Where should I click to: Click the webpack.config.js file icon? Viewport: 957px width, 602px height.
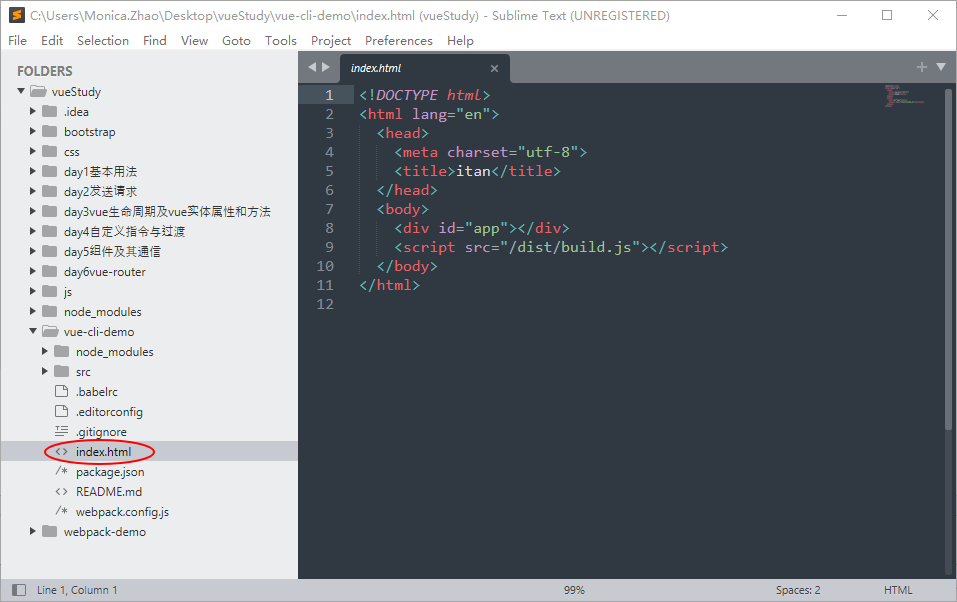pyautogui.click(x=62, y=511)
